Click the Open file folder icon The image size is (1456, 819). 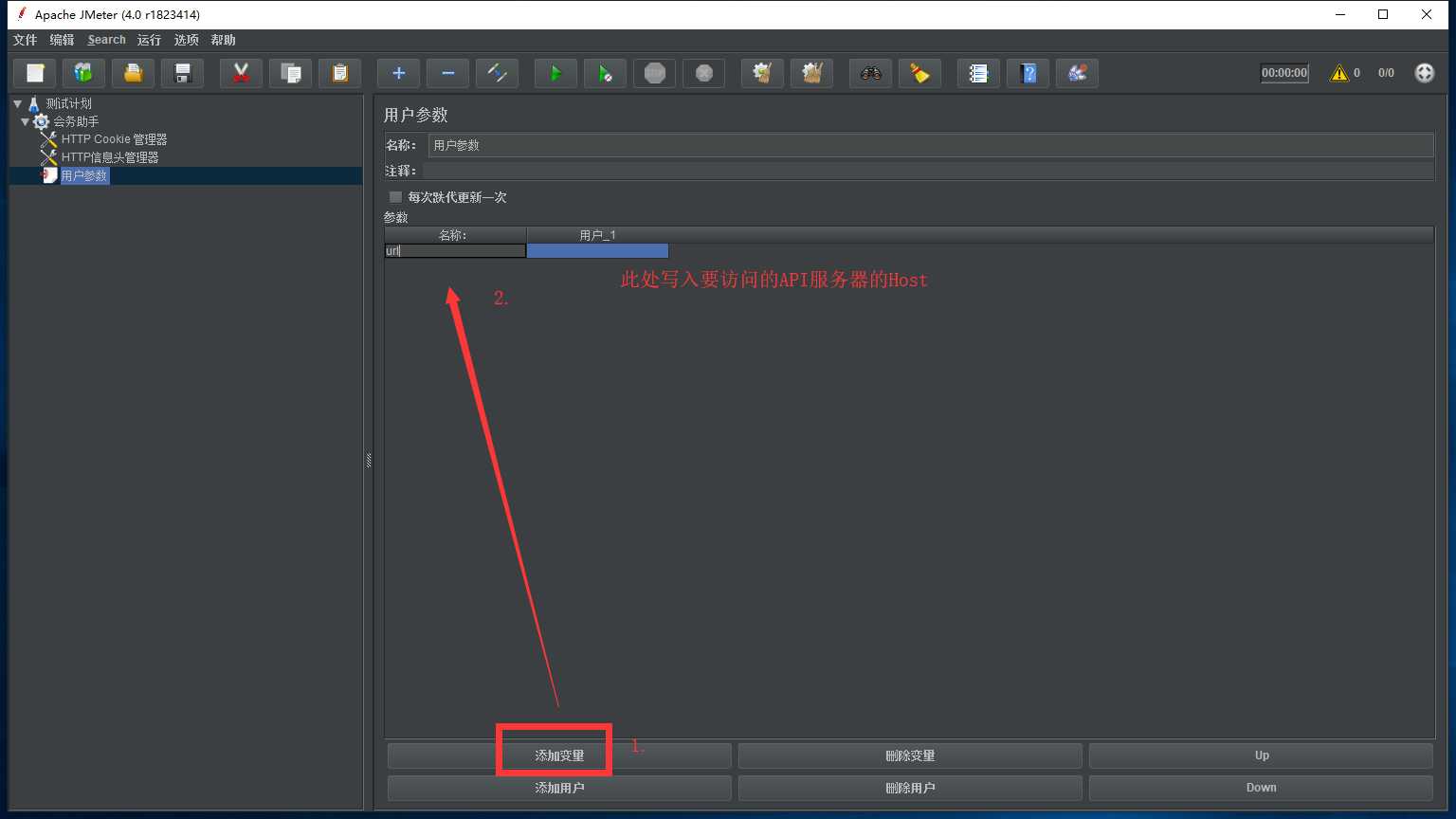(133, 73)
